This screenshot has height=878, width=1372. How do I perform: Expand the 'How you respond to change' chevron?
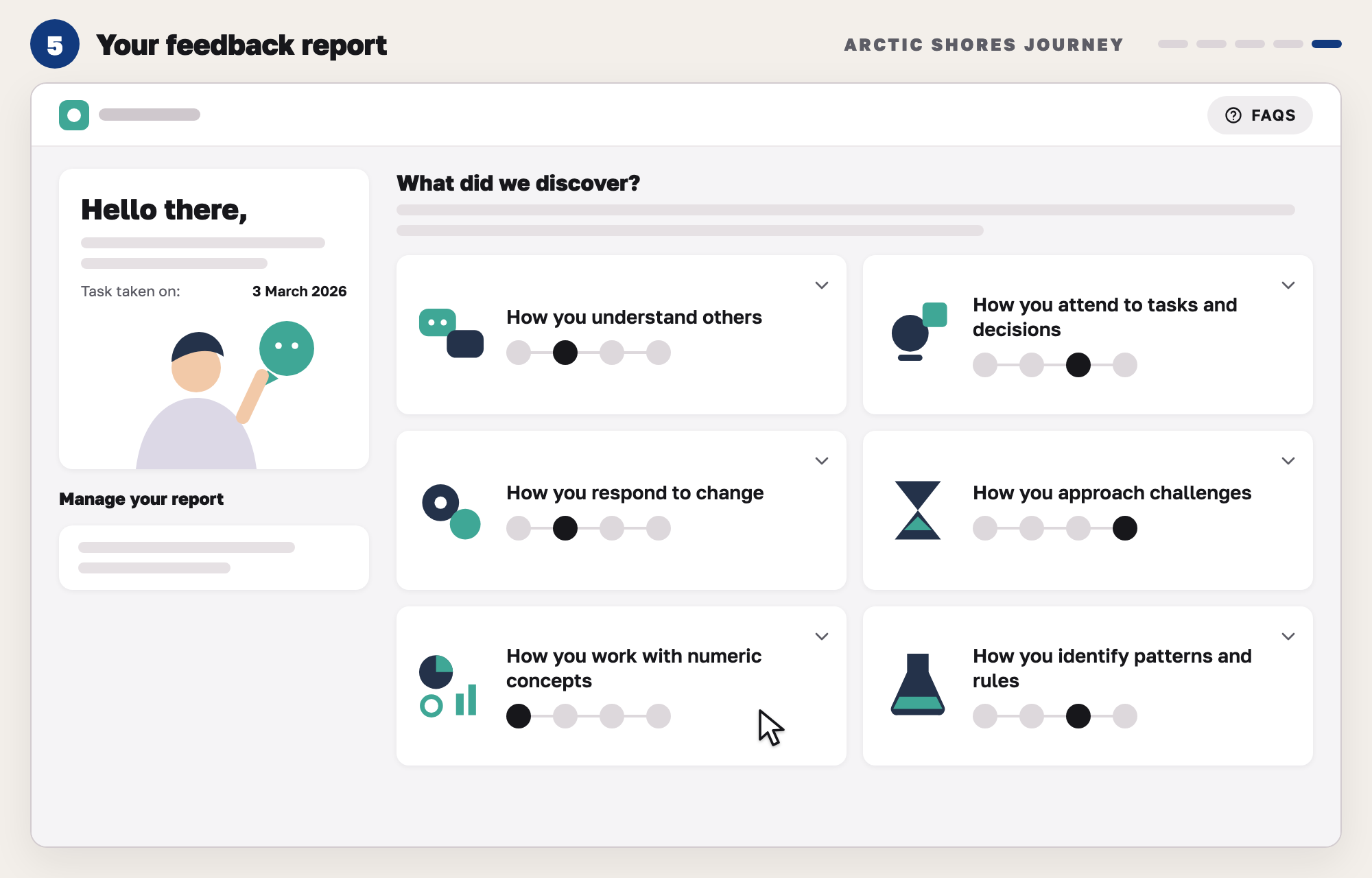click(822, 461)
